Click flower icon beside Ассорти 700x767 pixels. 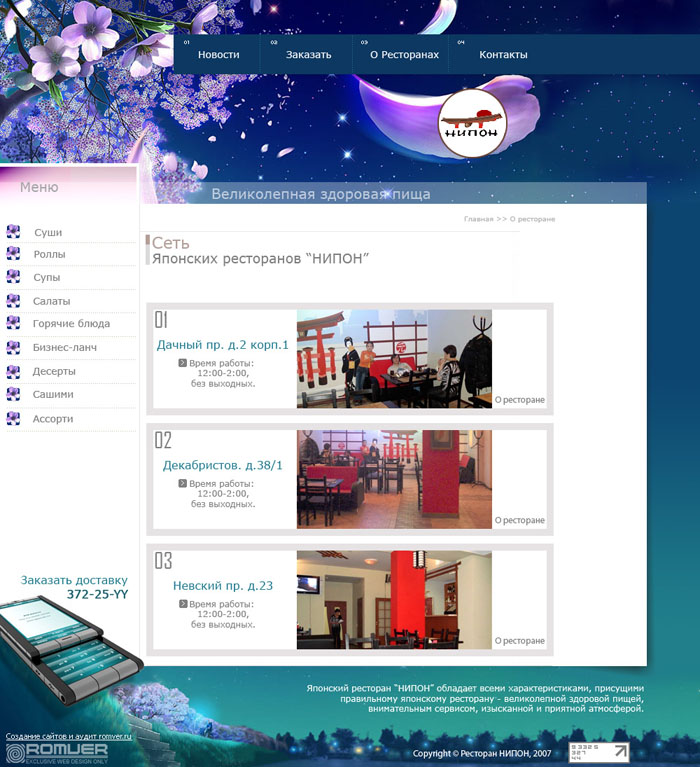click(x=13, y=418)
